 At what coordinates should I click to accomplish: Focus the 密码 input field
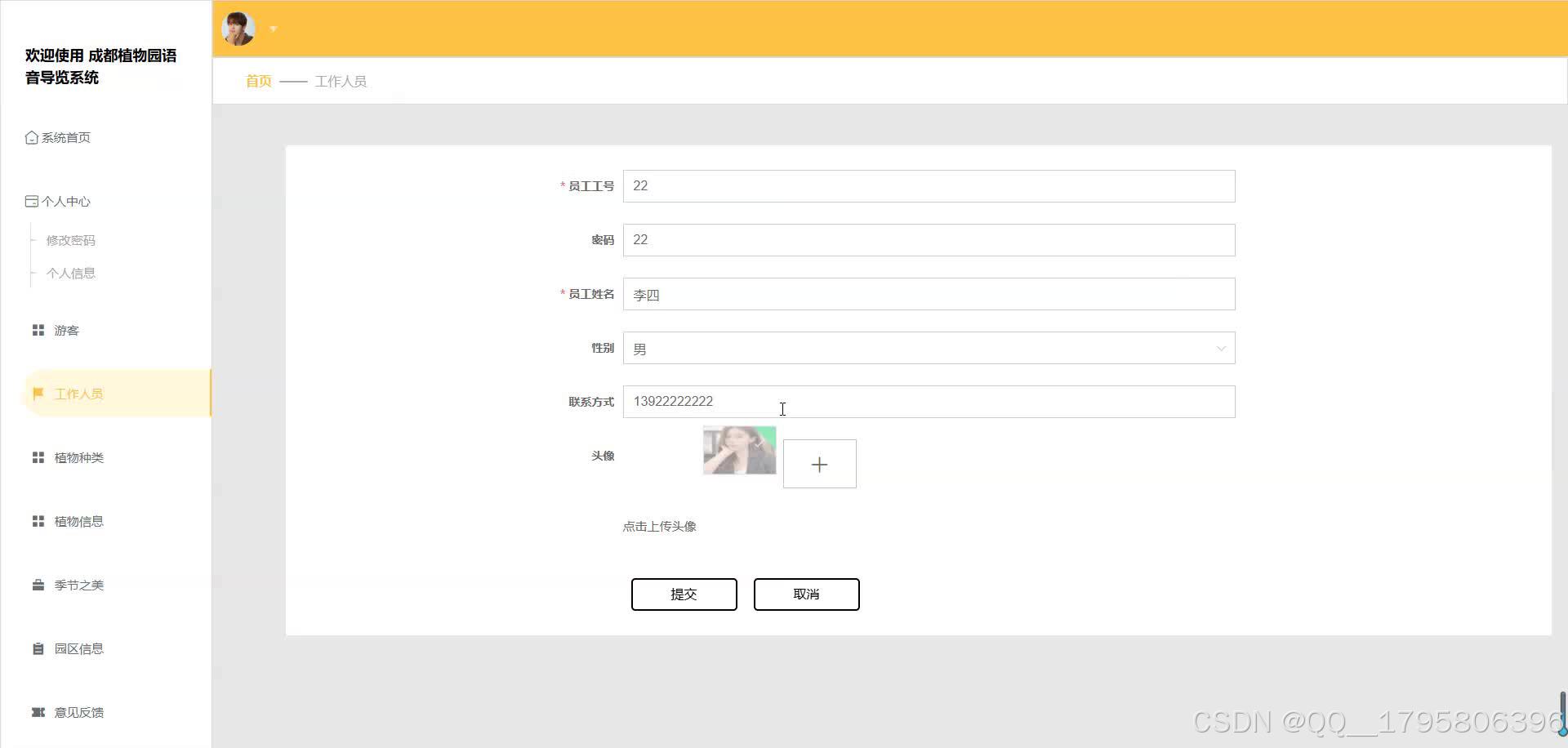click(929, 240)
